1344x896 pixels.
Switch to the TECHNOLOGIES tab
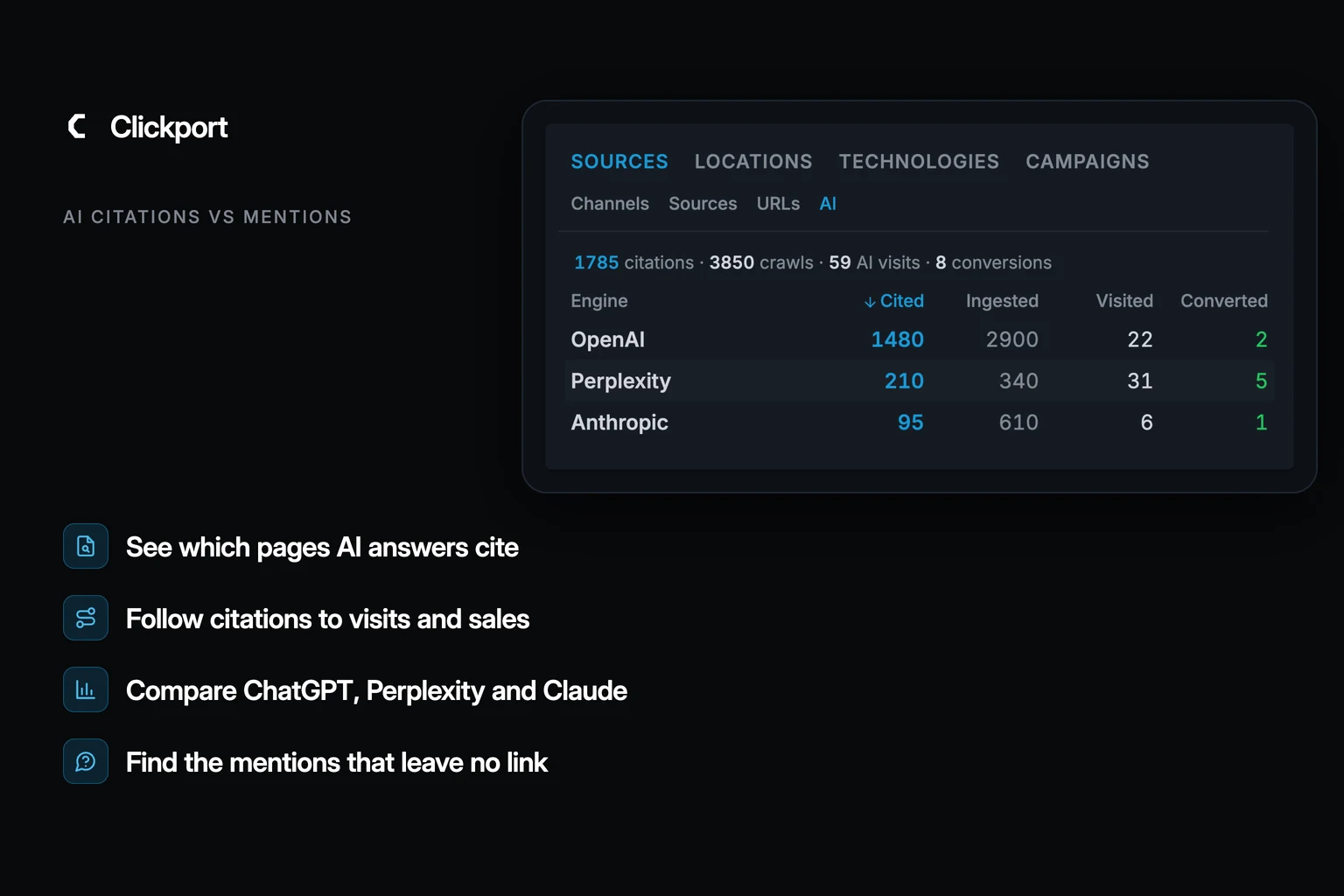[x=919, y=162]
